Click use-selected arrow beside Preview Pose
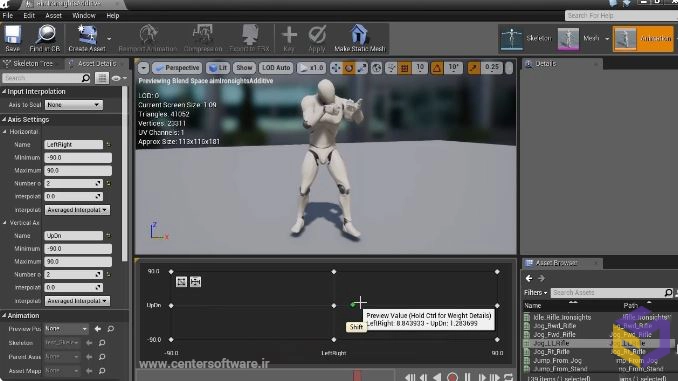Viewport: 678px width, 381px height. 98,329
